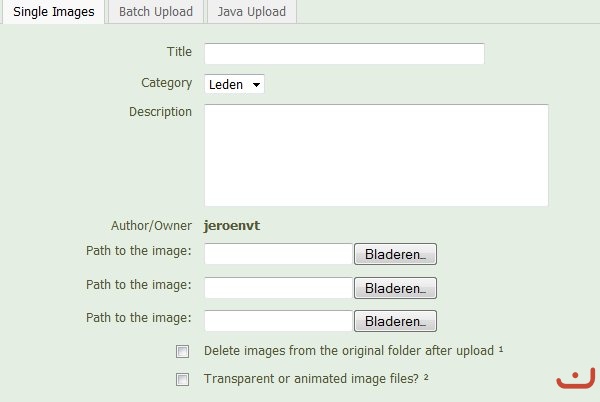Focus the Title text field

(344, 53)
